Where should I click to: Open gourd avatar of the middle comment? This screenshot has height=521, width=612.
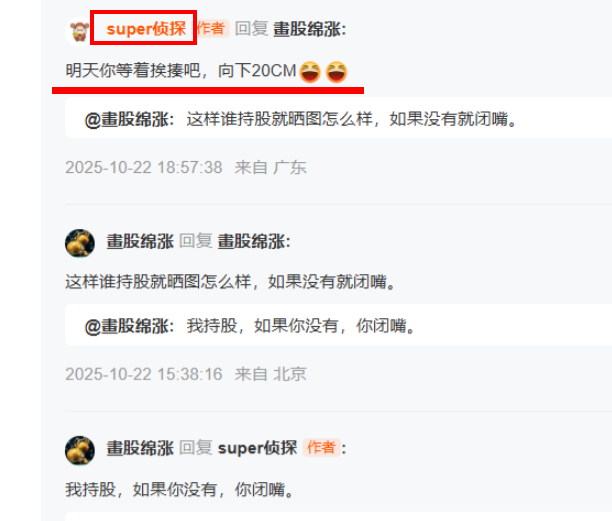(80, 243)
